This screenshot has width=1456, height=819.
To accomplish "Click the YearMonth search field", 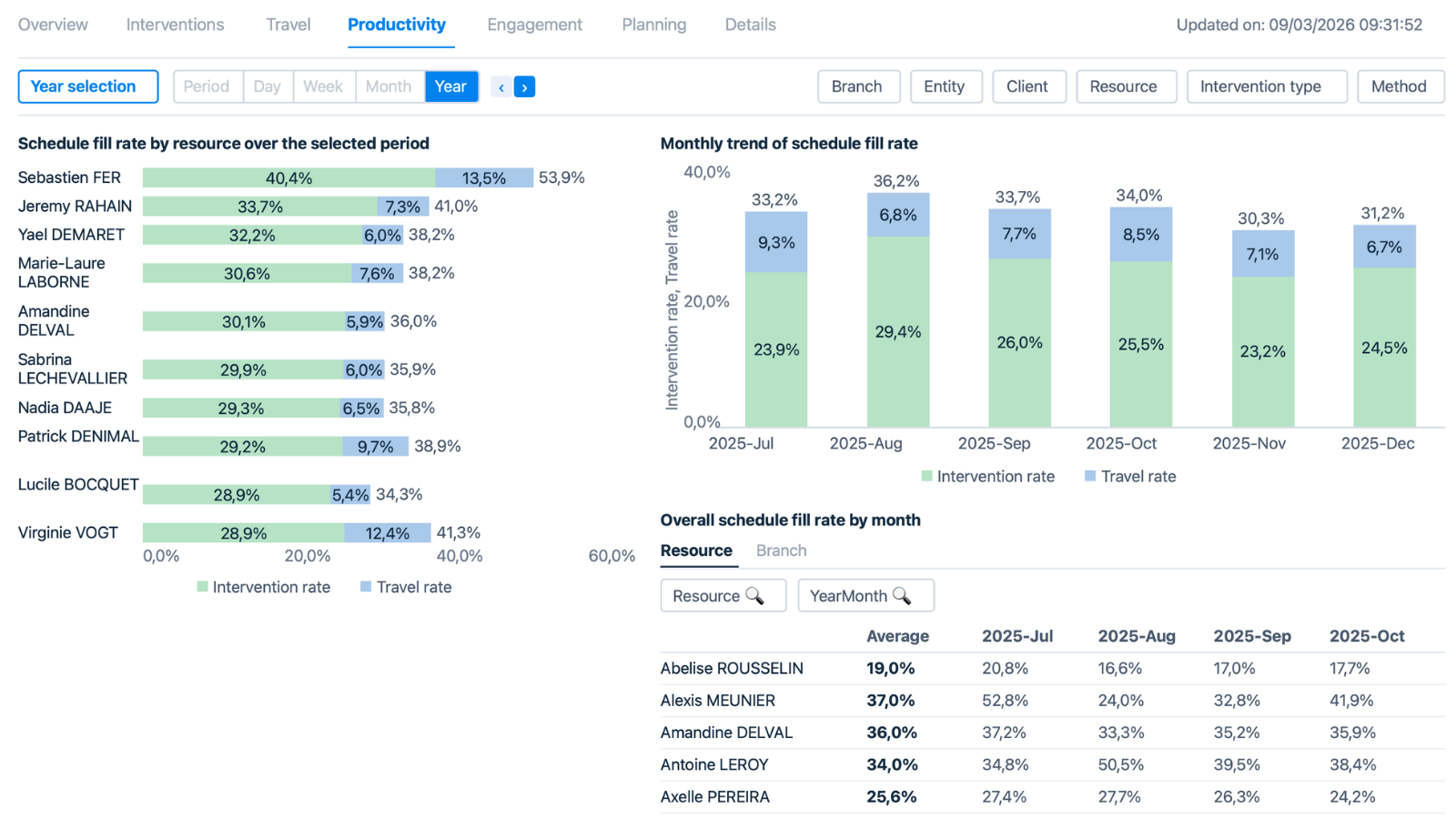I will pyautogui.click(x=865, y=595).
